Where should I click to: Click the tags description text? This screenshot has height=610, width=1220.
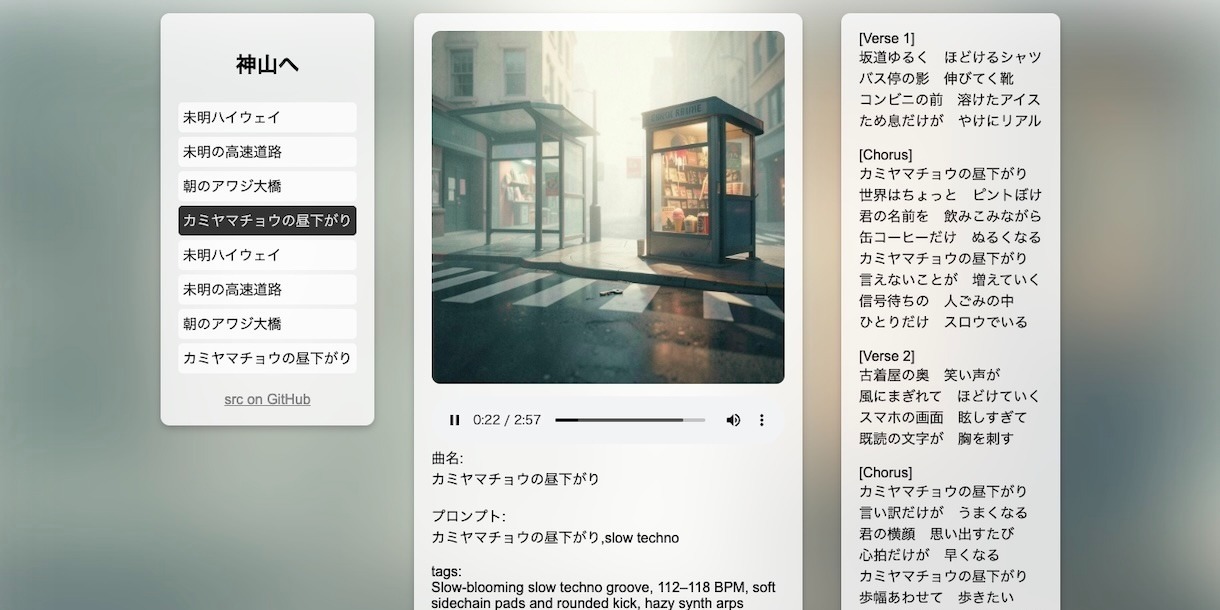(603, 594)
